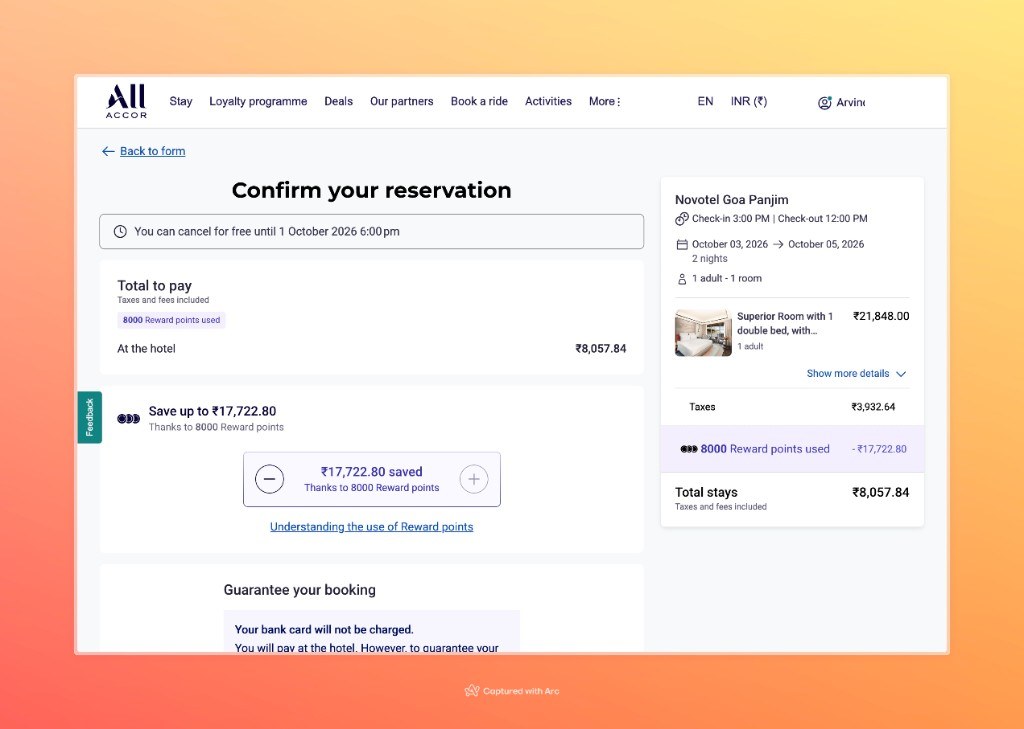Click the 8000 Reward points used badge
1024x729 pixels.
pos(171,320)
